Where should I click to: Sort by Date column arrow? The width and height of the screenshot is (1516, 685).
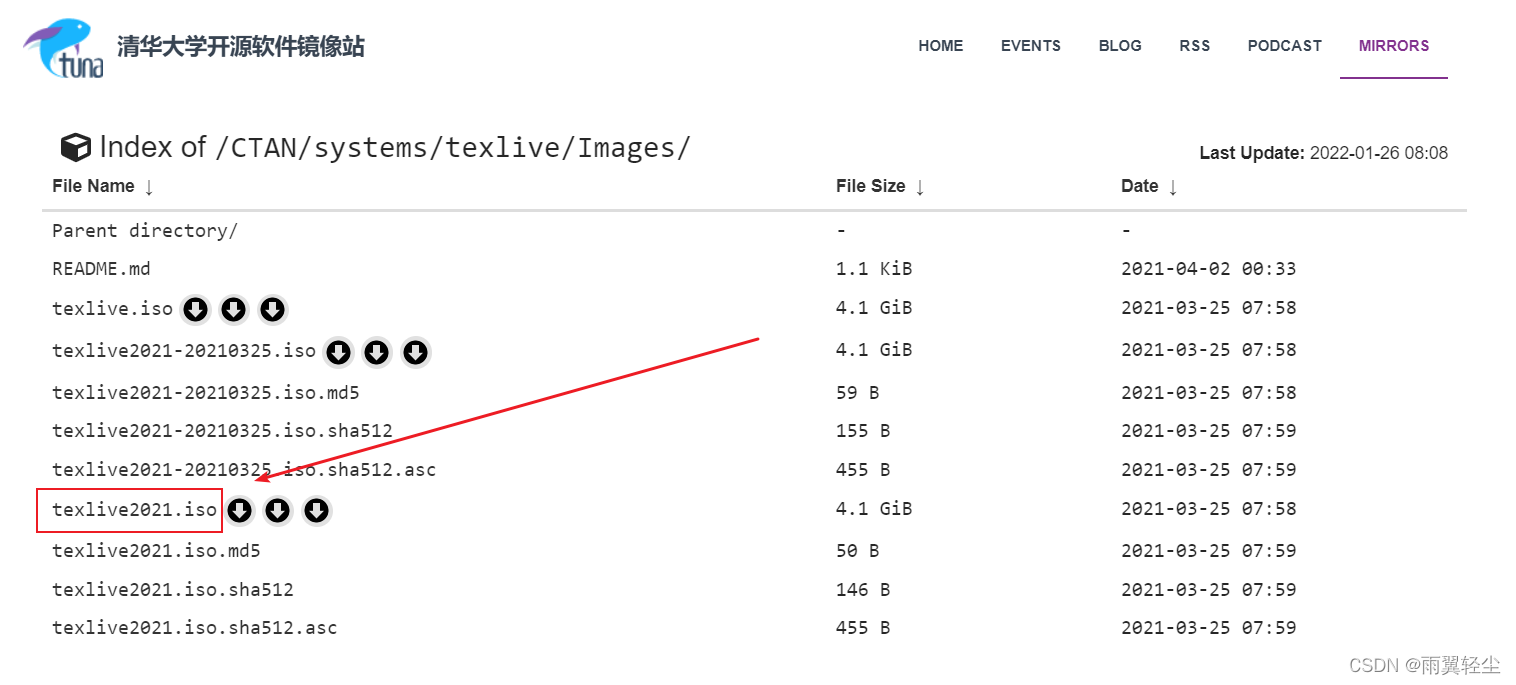coord(1173,187)
